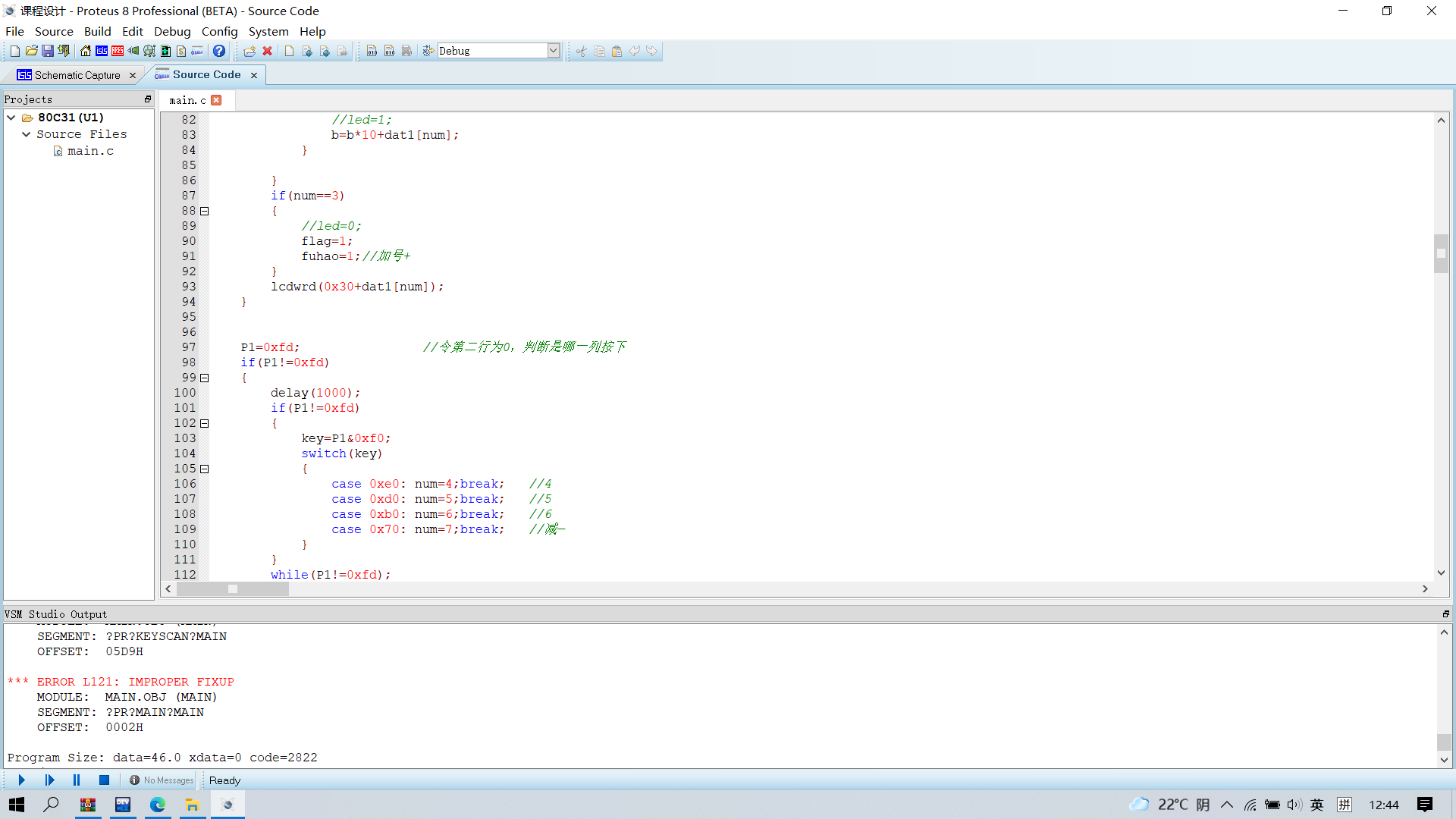Image resolution: width=1456 pixels, height=819 pixels.
Task: Collapse the code fold at line 102
Action: point(205,423)
